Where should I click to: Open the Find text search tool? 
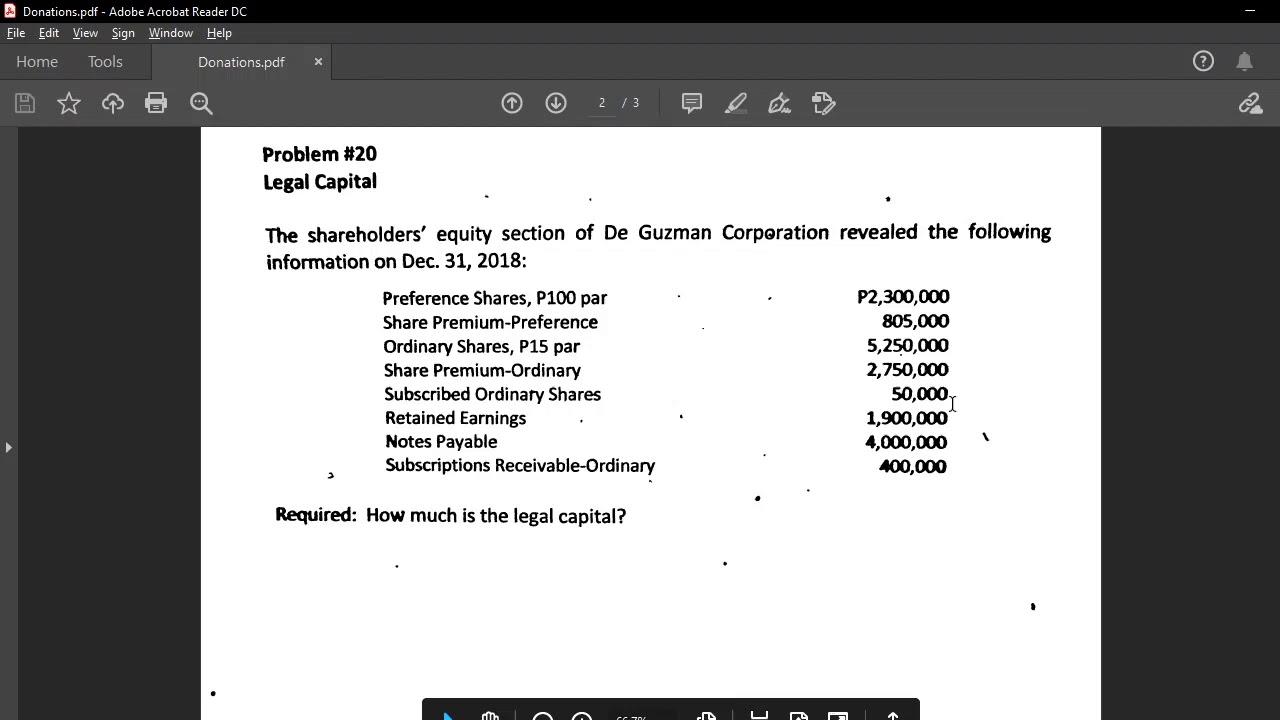coord(201,103)
